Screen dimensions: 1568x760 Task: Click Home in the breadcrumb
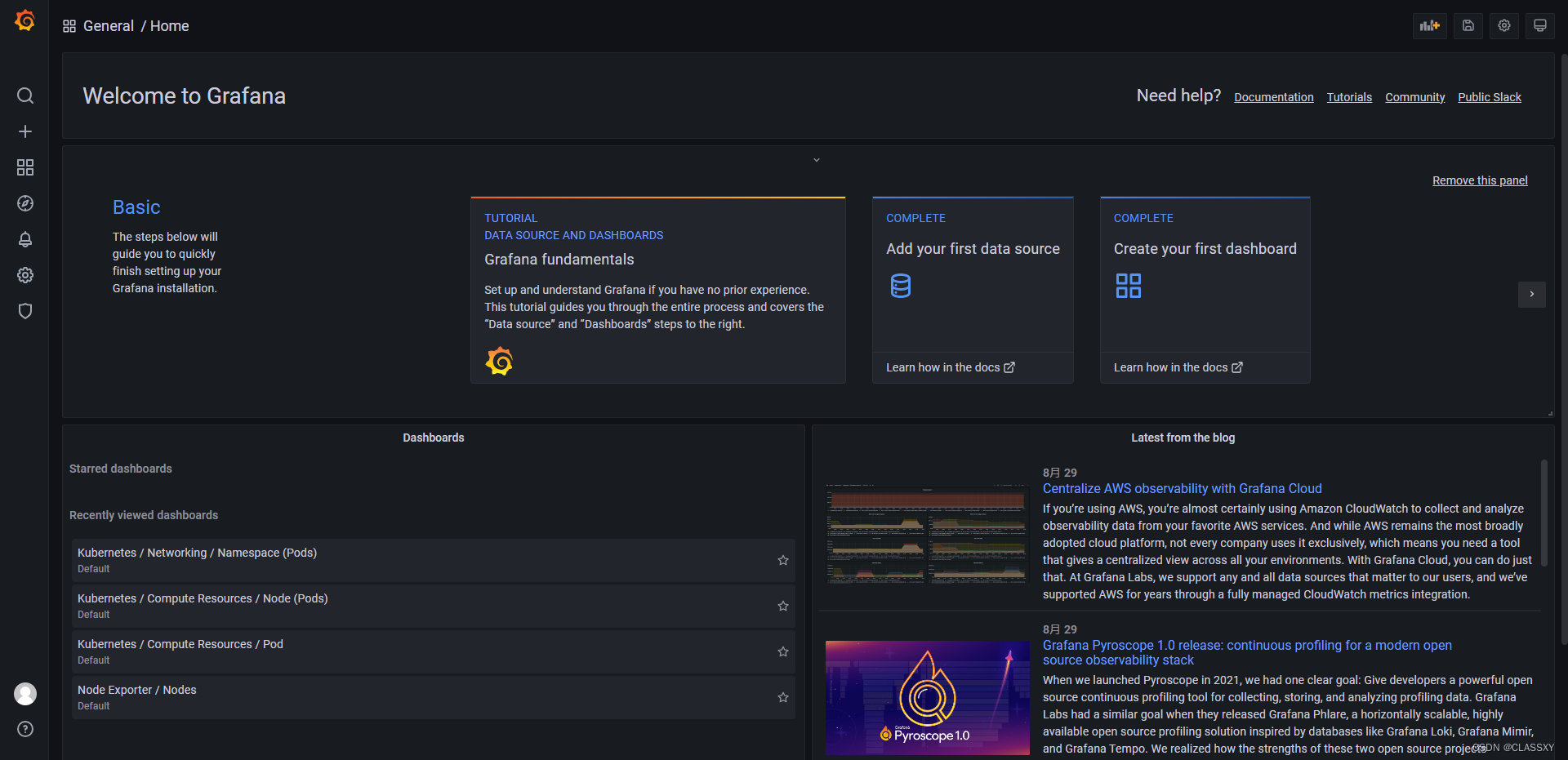pyautogui.click(x=169, y=26)
